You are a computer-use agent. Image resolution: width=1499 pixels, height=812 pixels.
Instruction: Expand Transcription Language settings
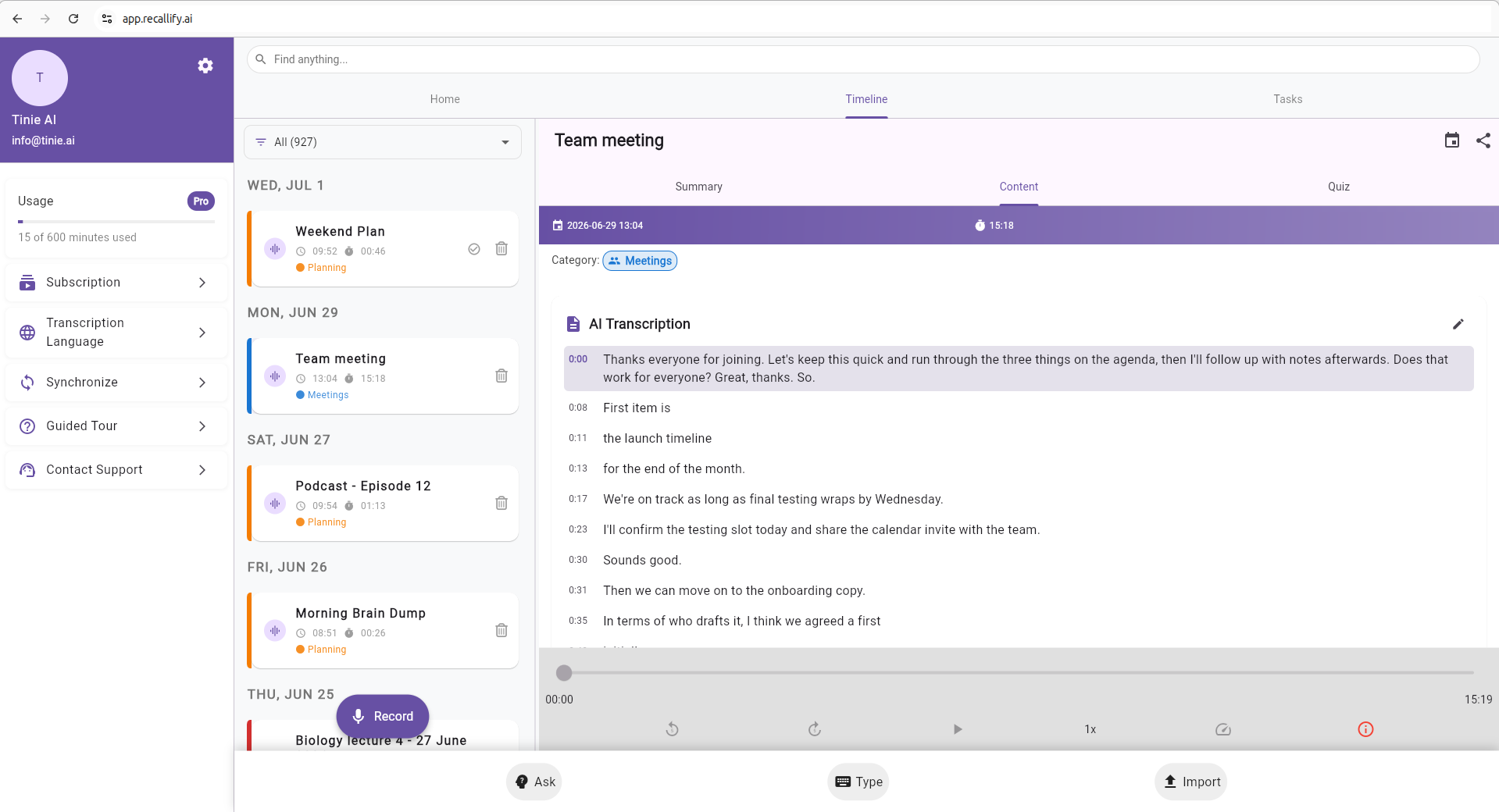coord(116,333)
